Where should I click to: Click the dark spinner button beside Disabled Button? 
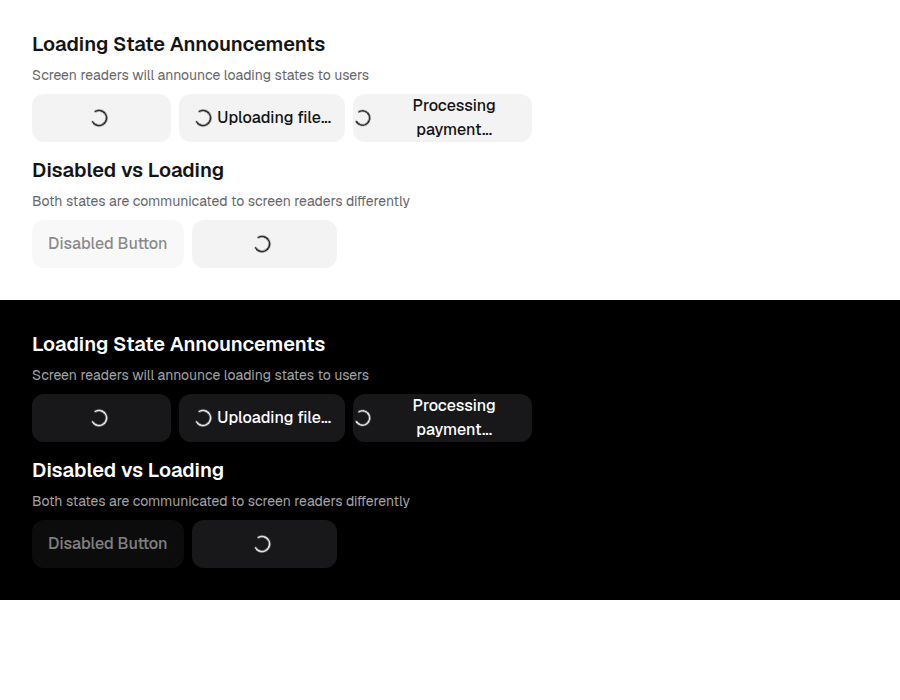click(x=265, y=544)
